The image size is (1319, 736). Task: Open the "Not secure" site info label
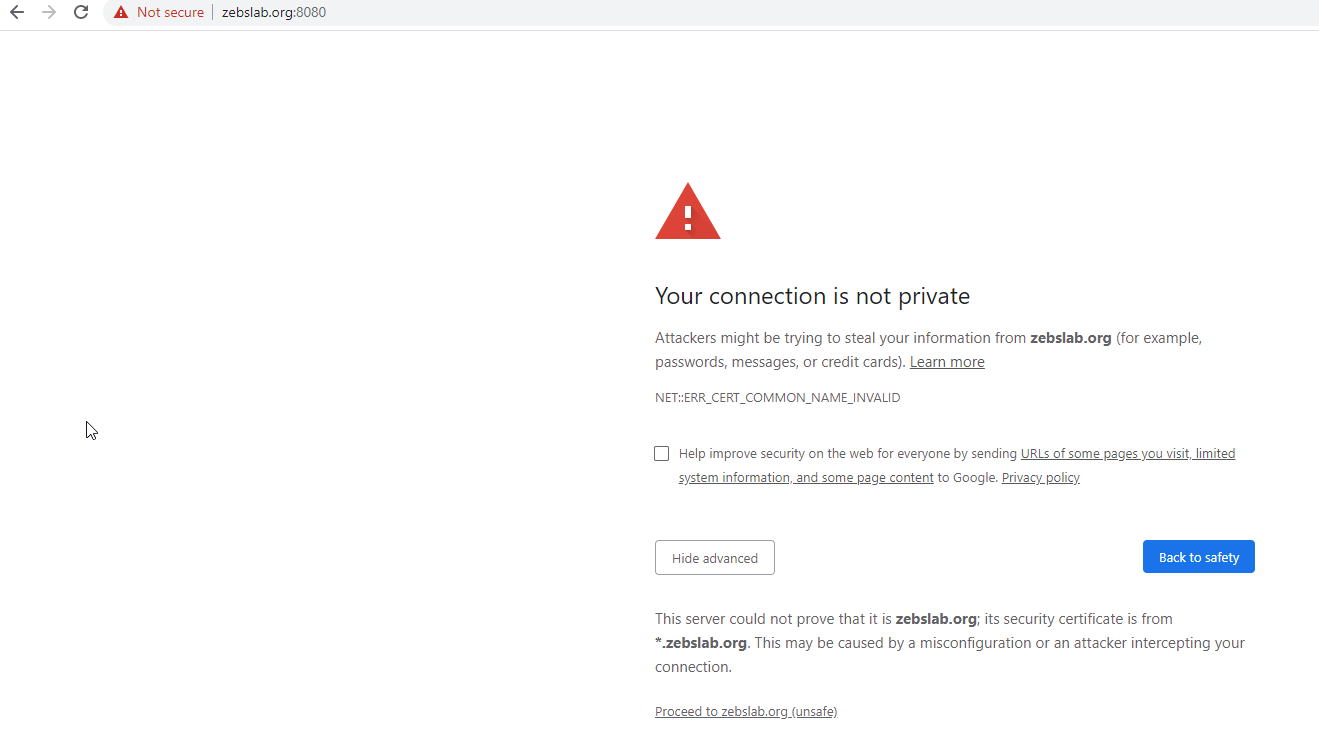[x=170, y=12]
